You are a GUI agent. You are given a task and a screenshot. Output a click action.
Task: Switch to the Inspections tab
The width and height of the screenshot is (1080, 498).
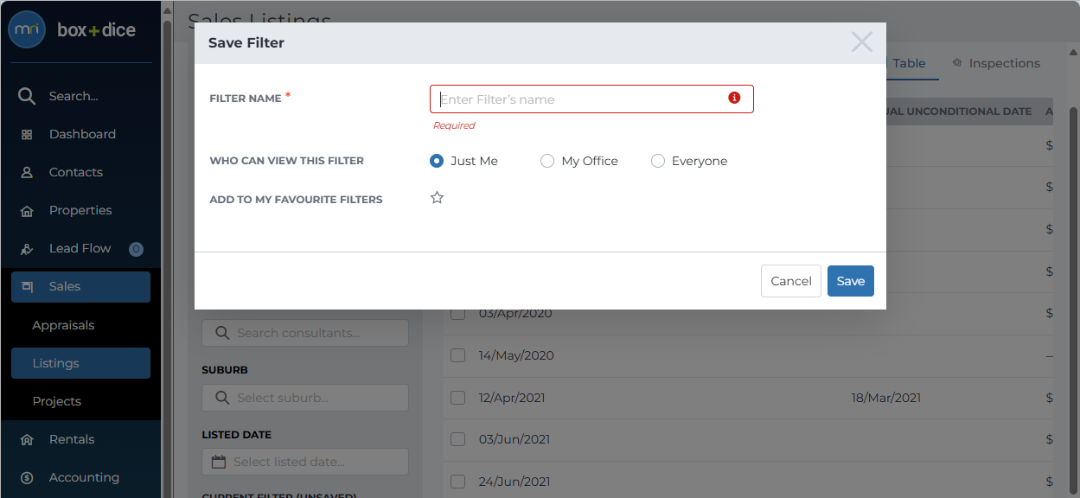click(996, 63)
